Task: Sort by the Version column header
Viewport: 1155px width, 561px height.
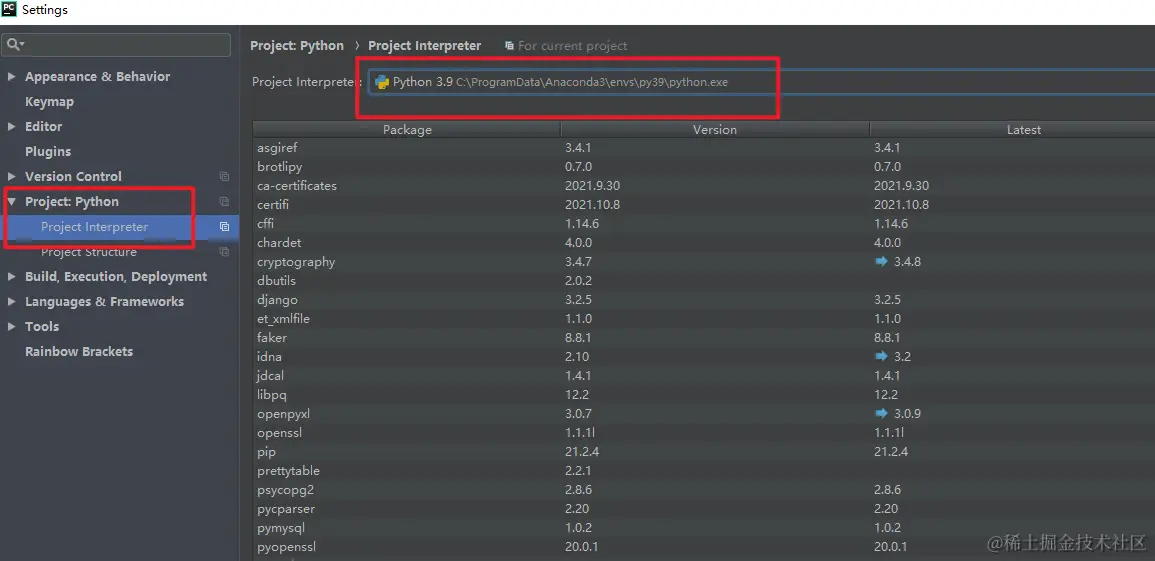Action: tap(715, 130)
